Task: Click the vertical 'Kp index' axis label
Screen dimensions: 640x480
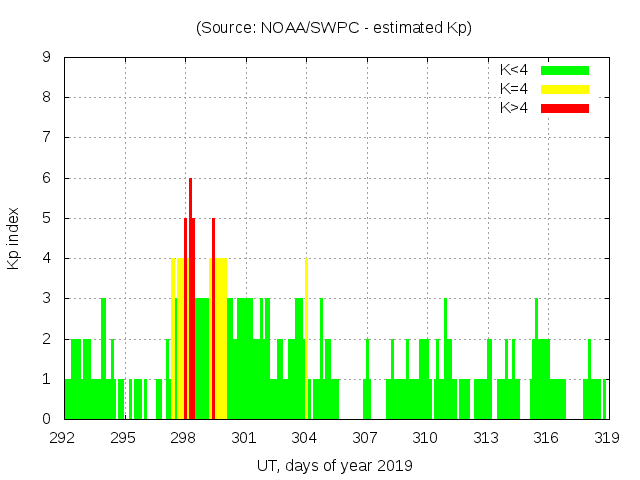Action: 14,238
